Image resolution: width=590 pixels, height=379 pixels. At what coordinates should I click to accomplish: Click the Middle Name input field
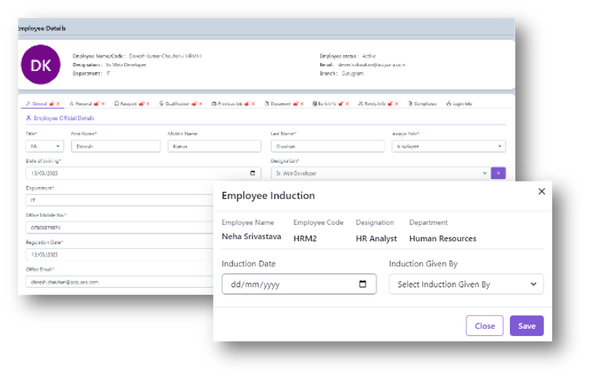[214, 146]
